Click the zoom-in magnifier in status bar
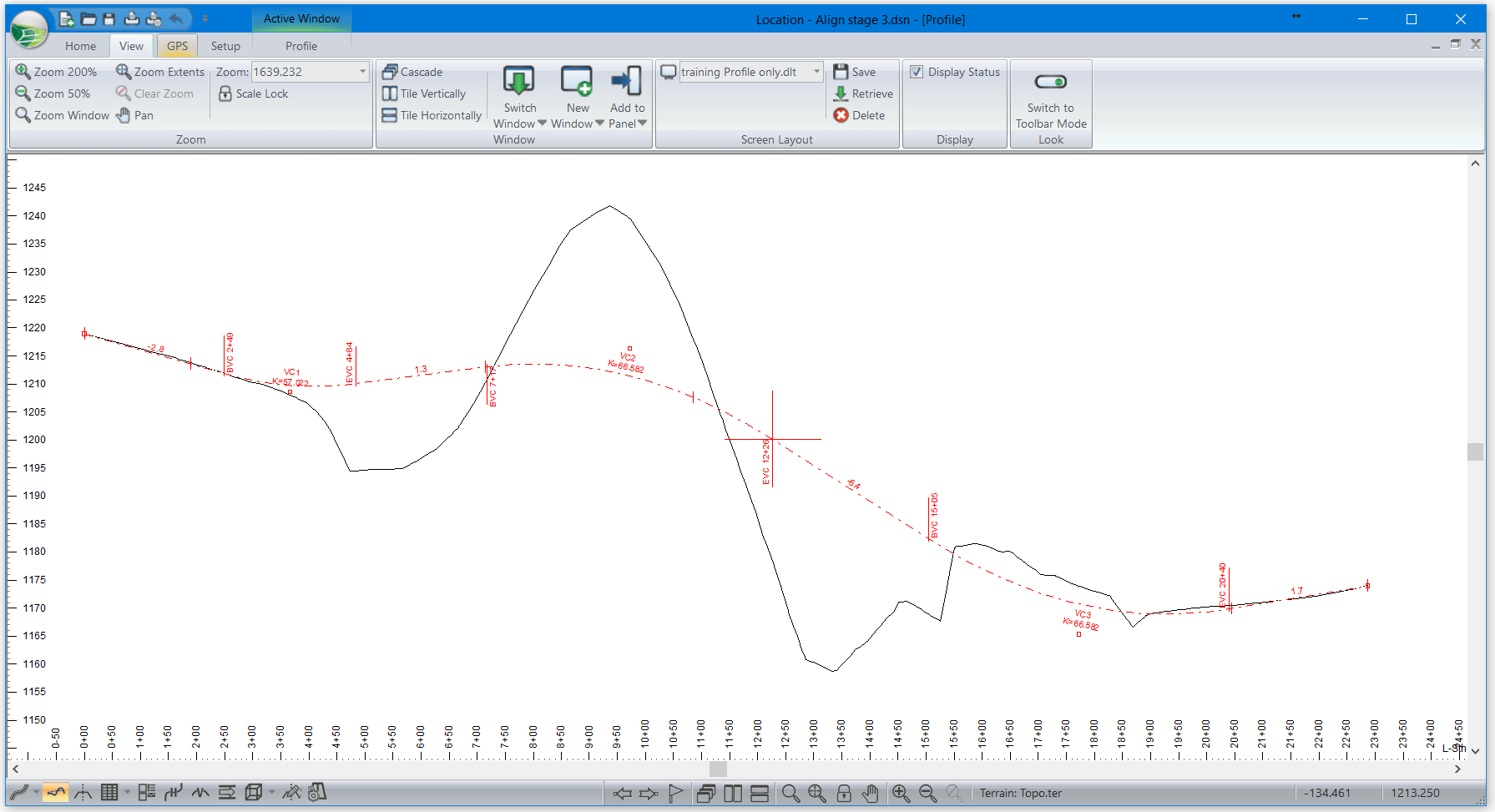The height and width of the screenshot is (812, 1495). (901, 793)
